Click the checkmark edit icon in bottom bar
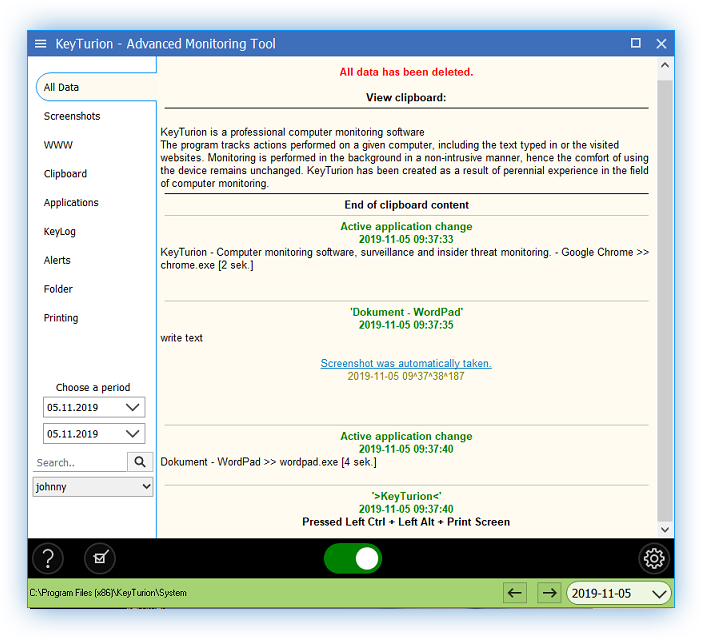702x639 pixels. pos(100,558)
